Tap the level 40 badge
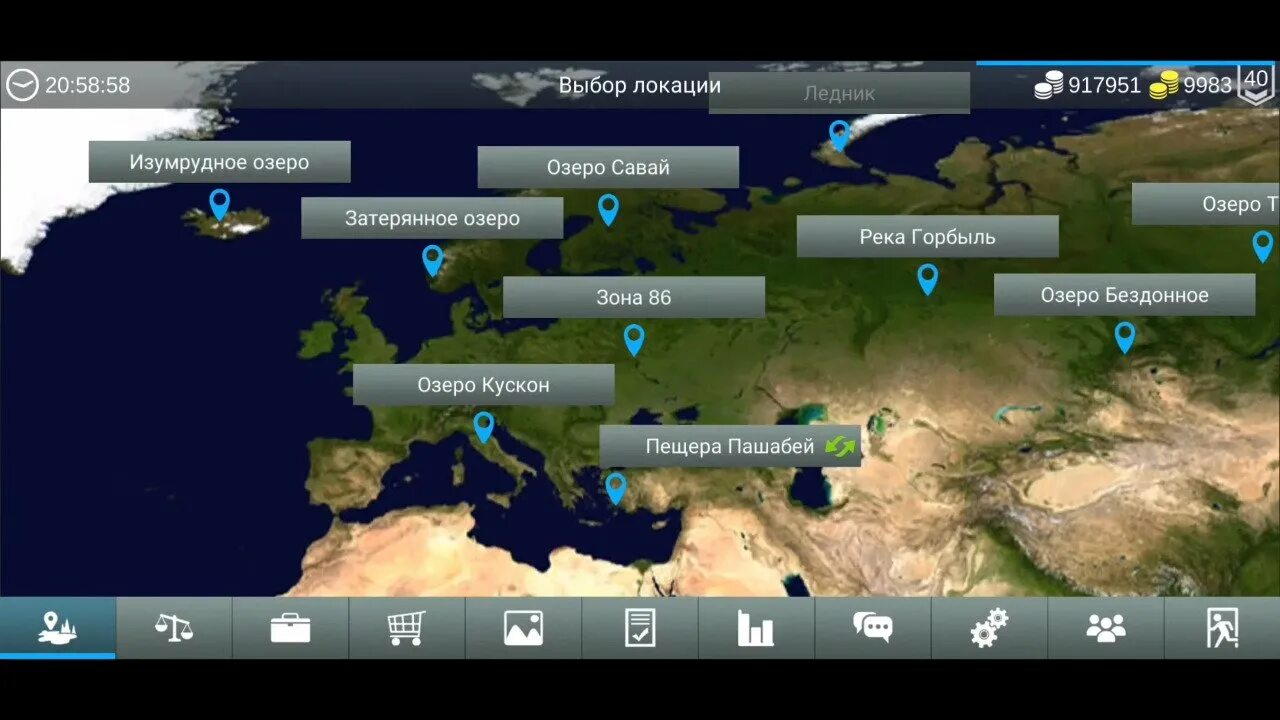The image size is (1280, 720). (1256, 84)
